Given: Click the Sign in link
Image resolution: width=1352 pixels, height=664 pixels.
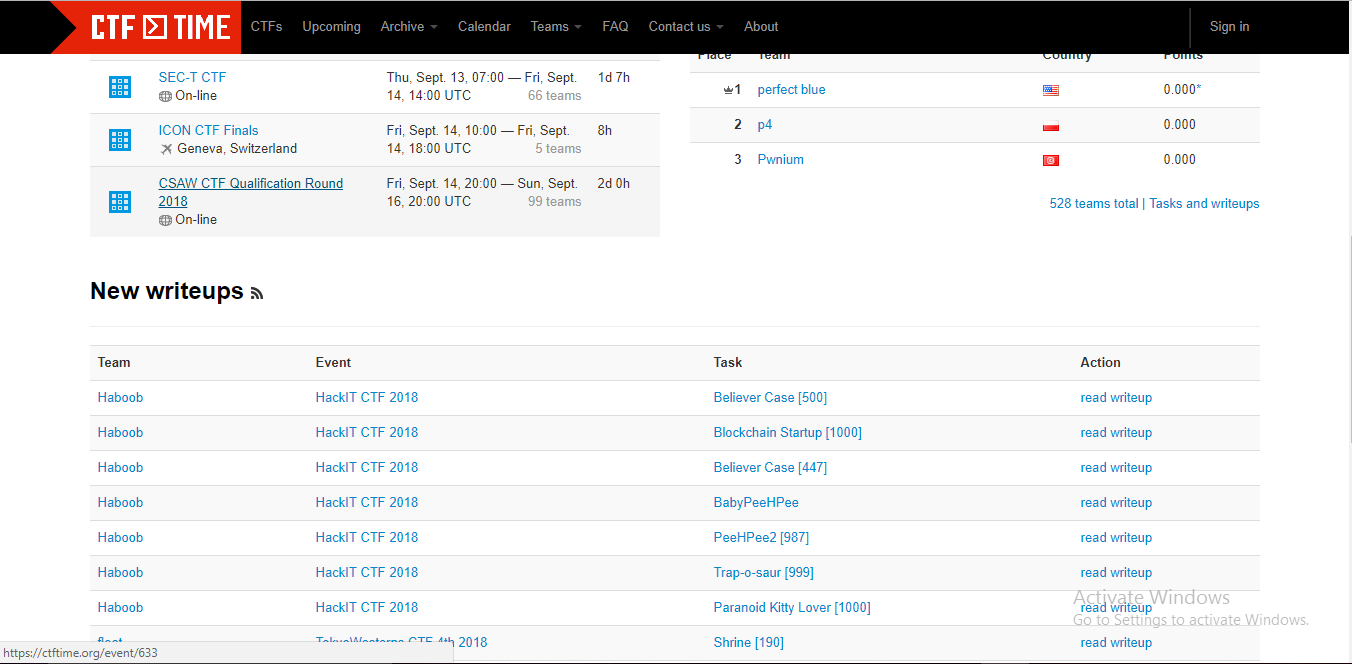Looking at the screenshot, I should tap(1229, 27).
